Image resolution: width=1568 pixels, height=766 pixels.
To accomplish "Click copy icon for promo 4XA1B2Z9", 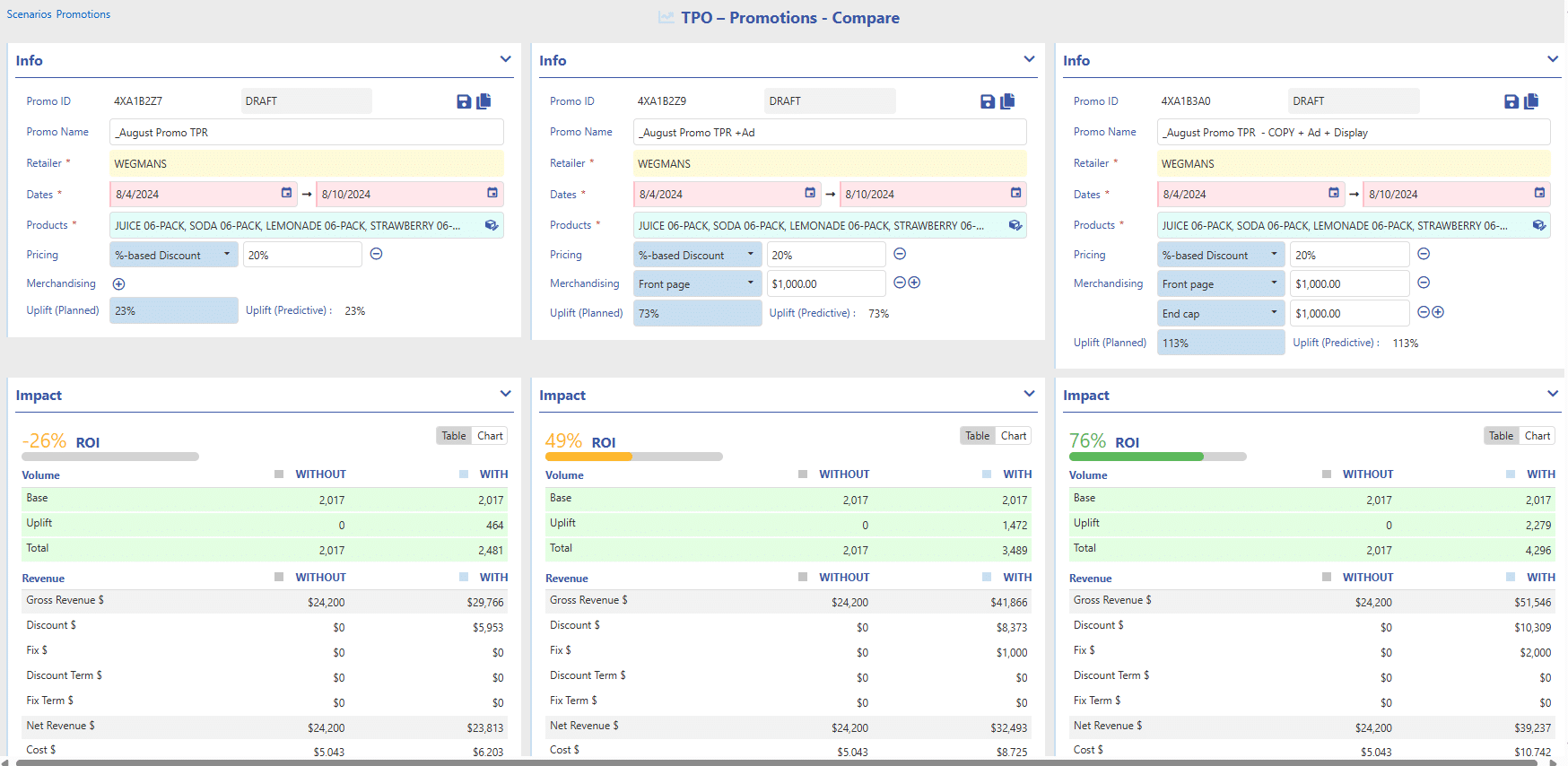I will click(1007, 101).
